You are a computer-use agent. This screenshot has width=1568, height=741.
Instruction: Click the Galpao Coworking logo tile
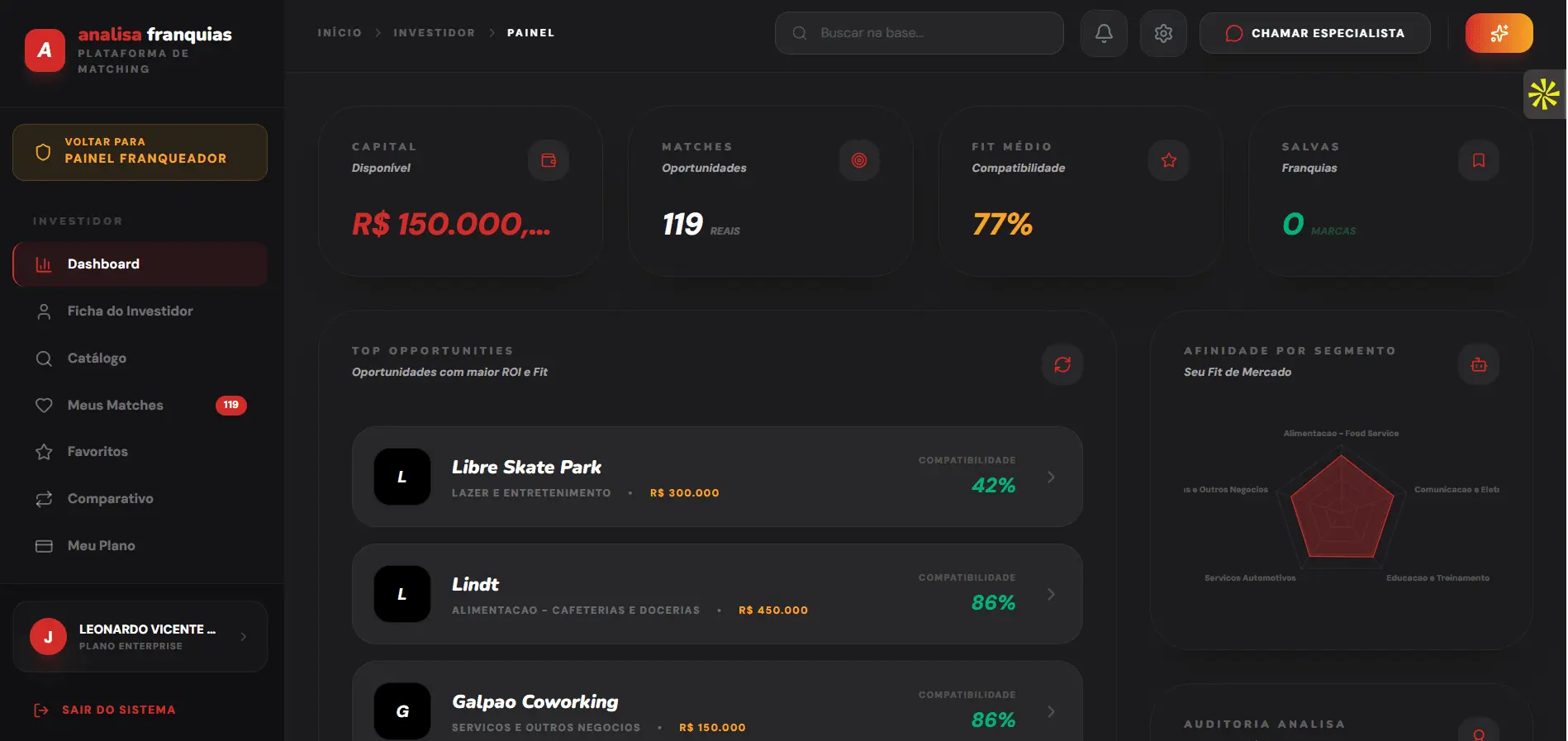tap(402, 711)
